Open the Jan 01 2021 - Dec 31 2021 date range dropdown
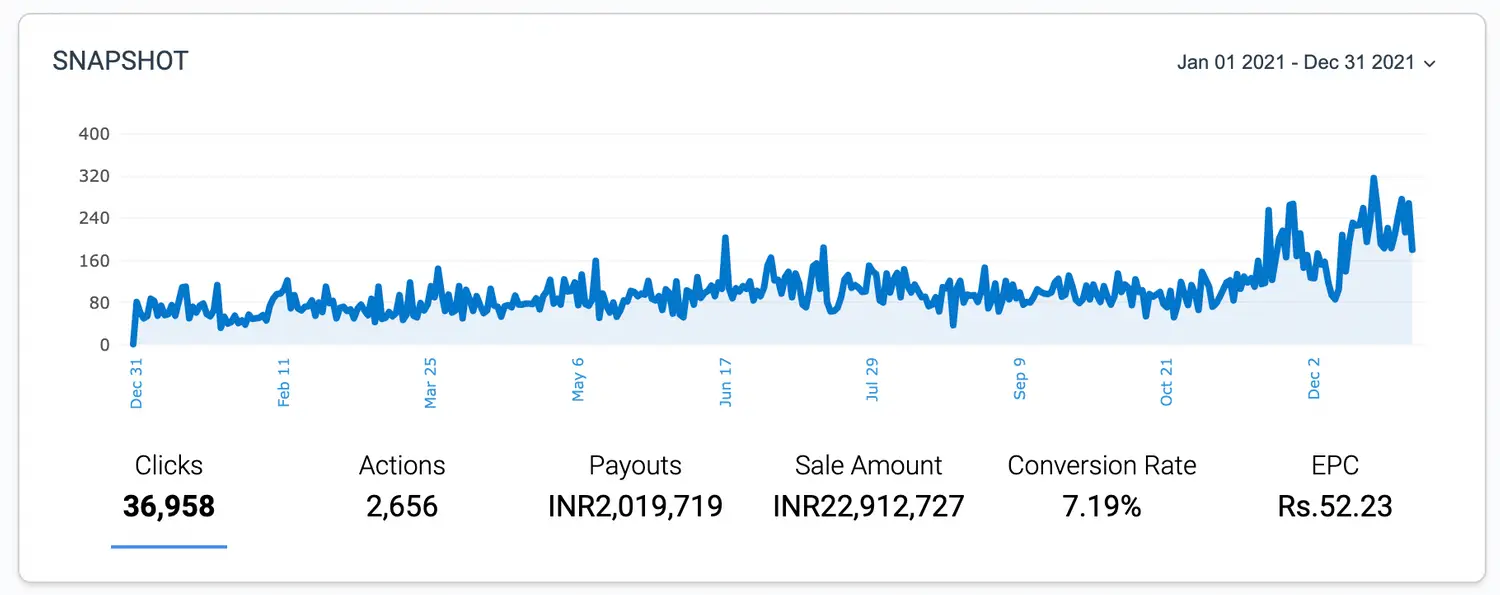 [1295, 62]
